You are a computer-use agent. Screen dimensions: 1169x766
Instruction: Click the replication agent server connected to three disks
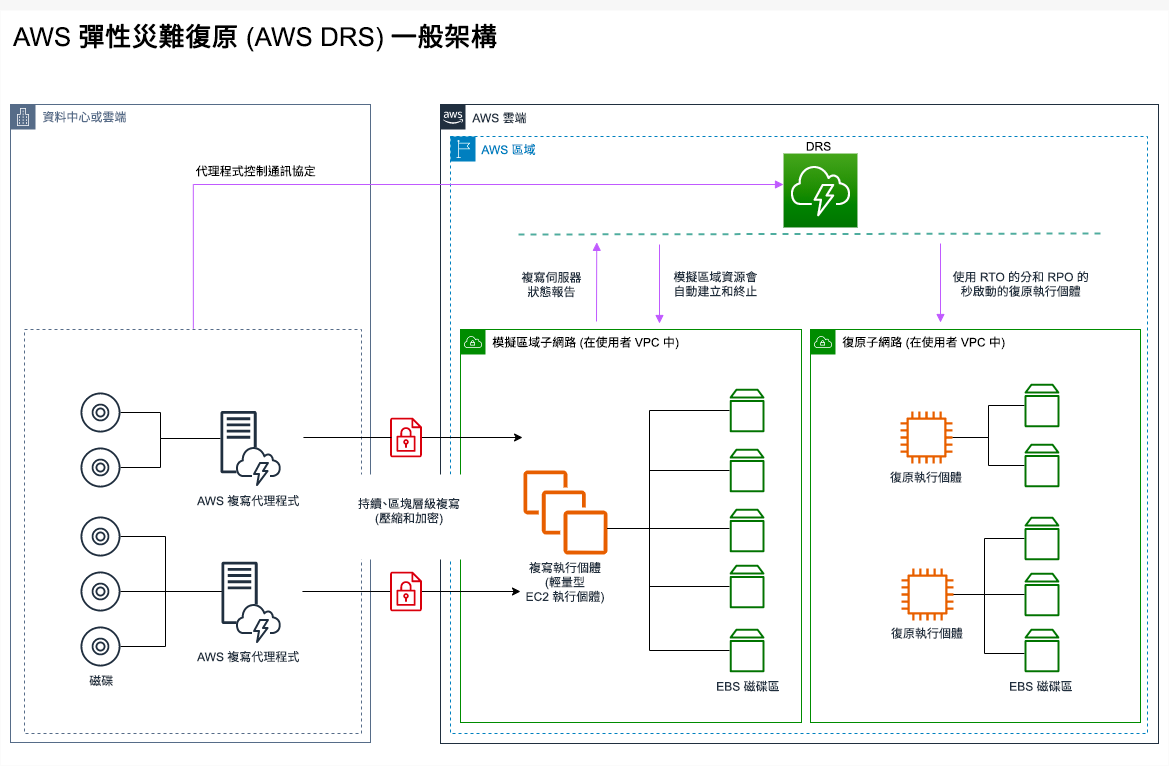(x=250, y=602)
